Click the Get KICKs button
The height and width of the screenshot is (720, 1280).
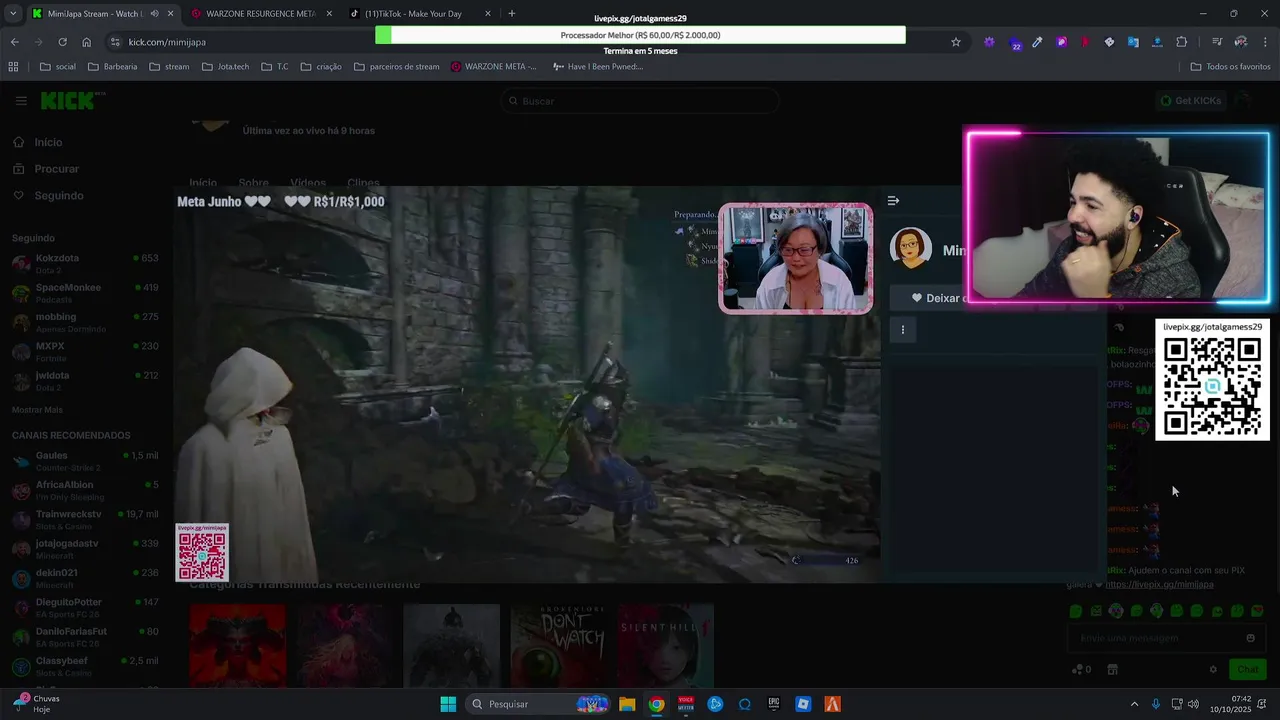click(x=1190, y=101)
